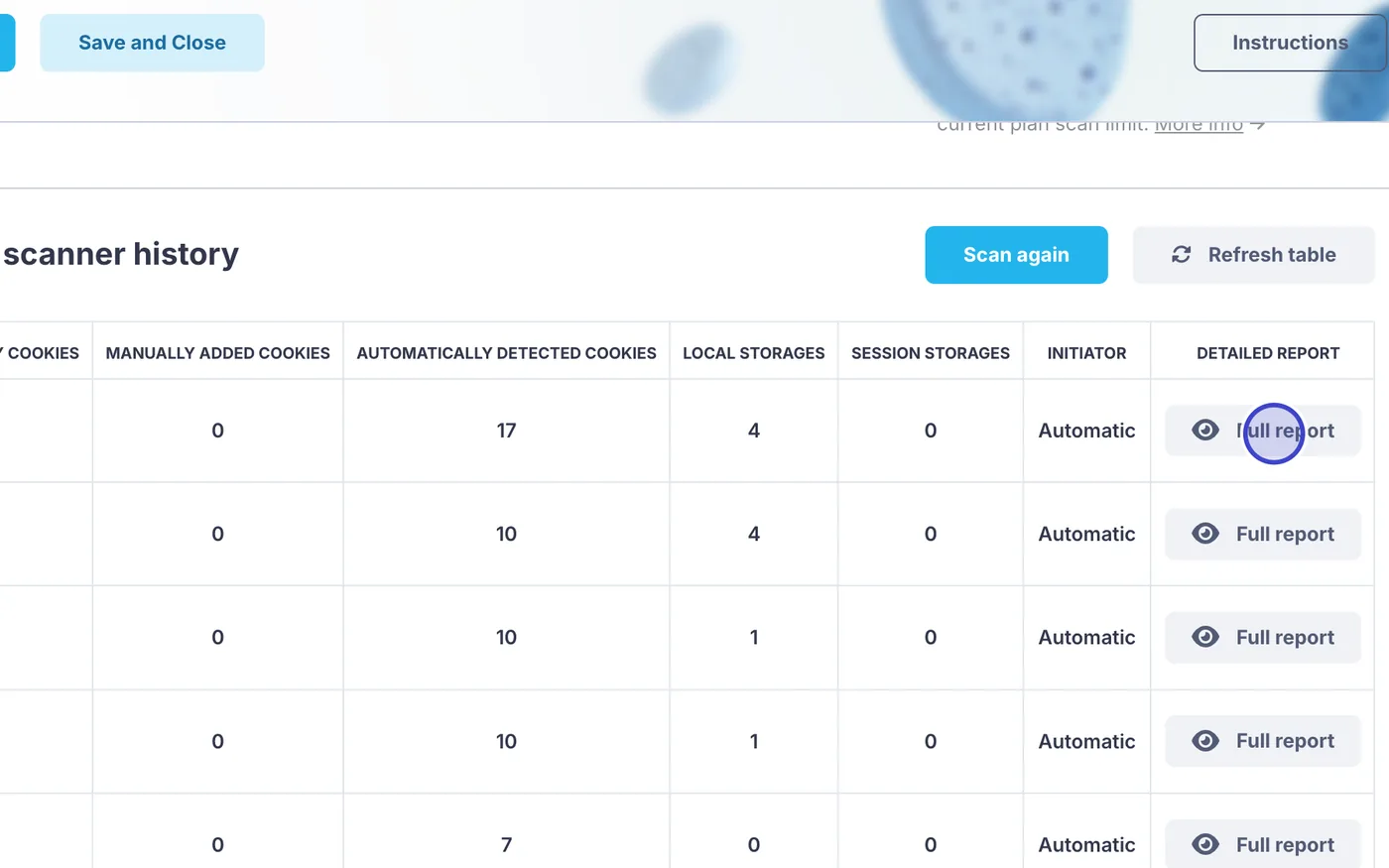The width and height of the screenshot is (1389, 868).
Task: Click the Session Storages column header
Action: coord(931,353)
